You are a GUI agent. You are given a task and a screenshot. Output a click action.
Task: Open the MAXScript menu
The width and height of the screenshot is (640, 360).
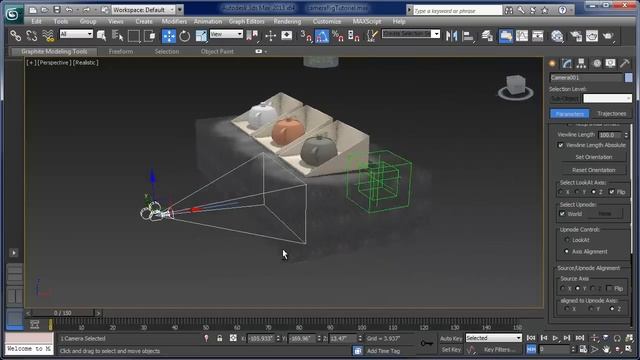pyautogui.click(x=367, y=21)
